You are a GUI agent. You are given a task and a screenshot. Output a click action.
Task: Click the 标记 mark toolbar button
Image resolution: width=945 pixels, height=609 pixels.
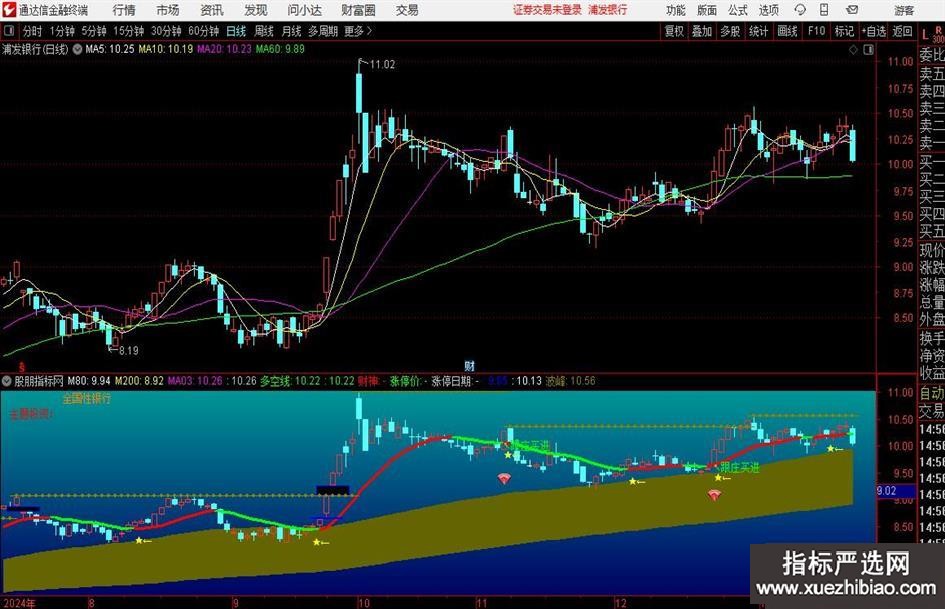tap(844, 31)
